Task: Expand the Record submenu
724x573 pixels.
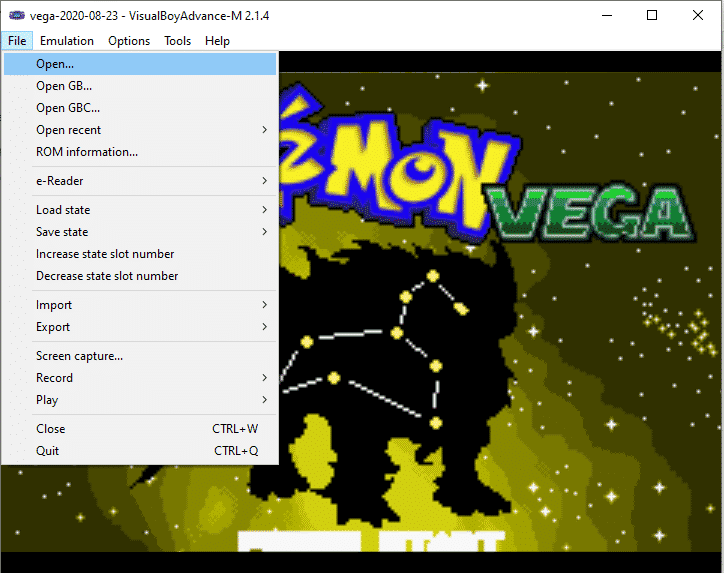Action: (x=140, y=378)
